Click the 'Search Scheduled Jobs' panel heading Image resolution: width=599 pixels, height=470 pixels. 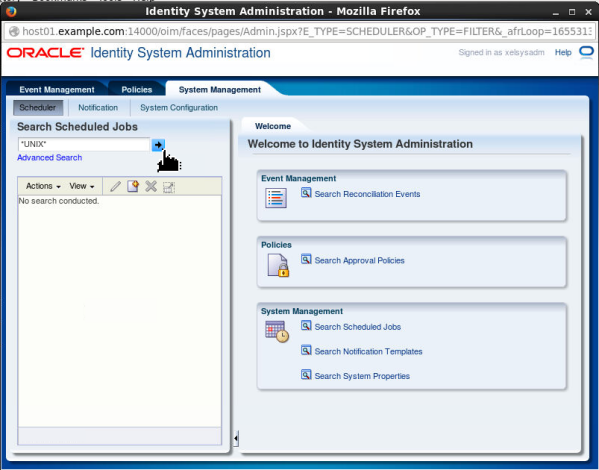[77, 127]
